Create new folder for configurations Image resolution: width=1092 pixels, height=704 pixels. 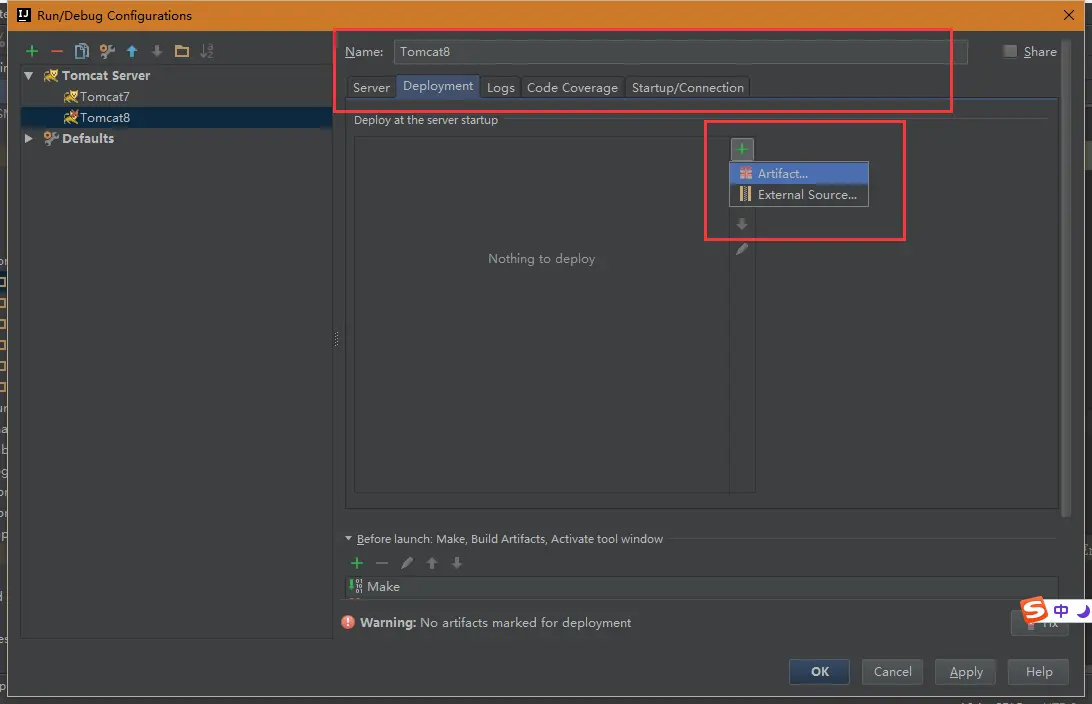click(x=182, y=51)
